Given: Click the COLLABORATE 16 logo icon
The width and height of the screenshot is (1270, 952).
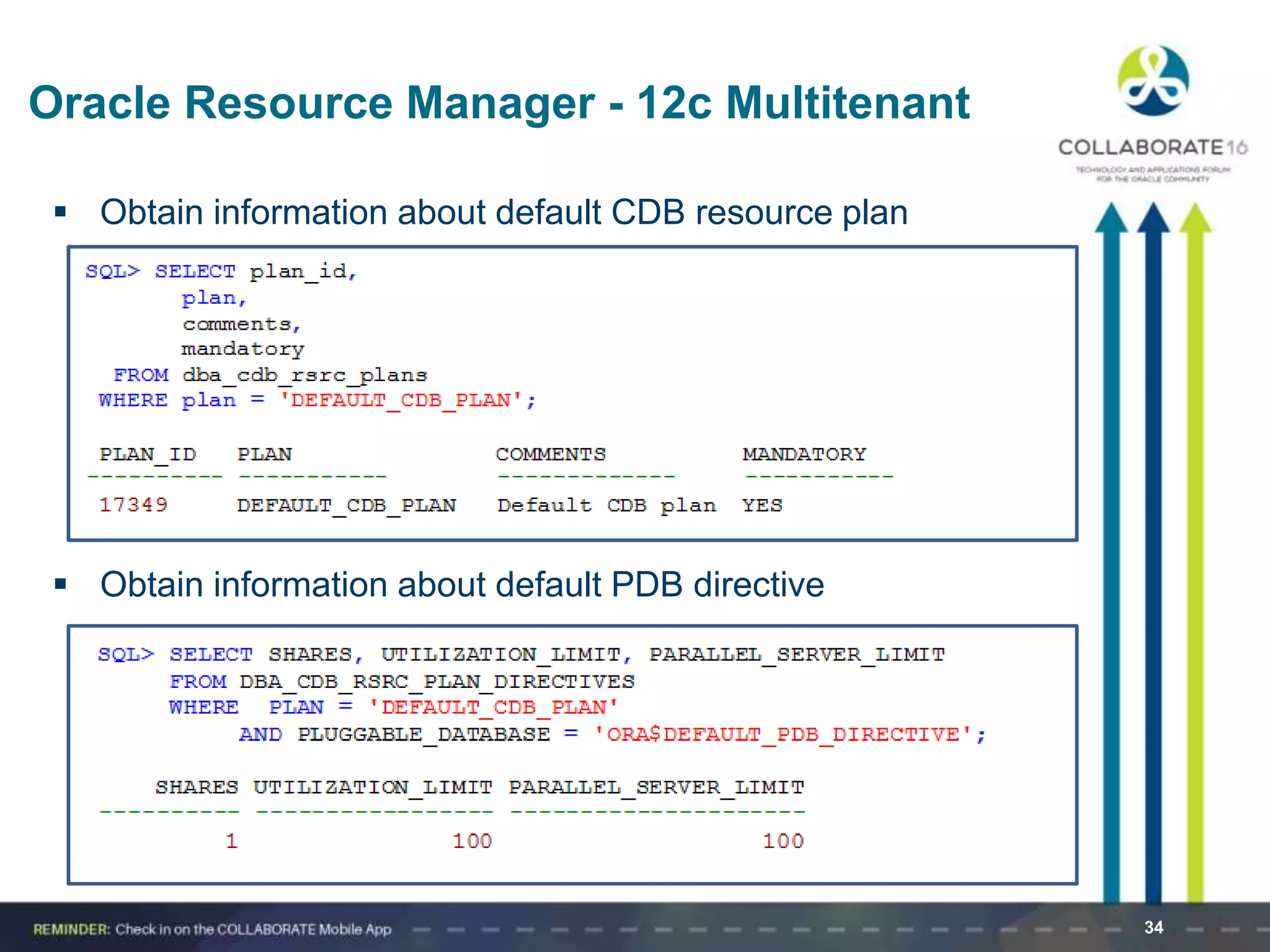Looking at the screenshot, I should pyautogui.click(x=1153, y=81).
